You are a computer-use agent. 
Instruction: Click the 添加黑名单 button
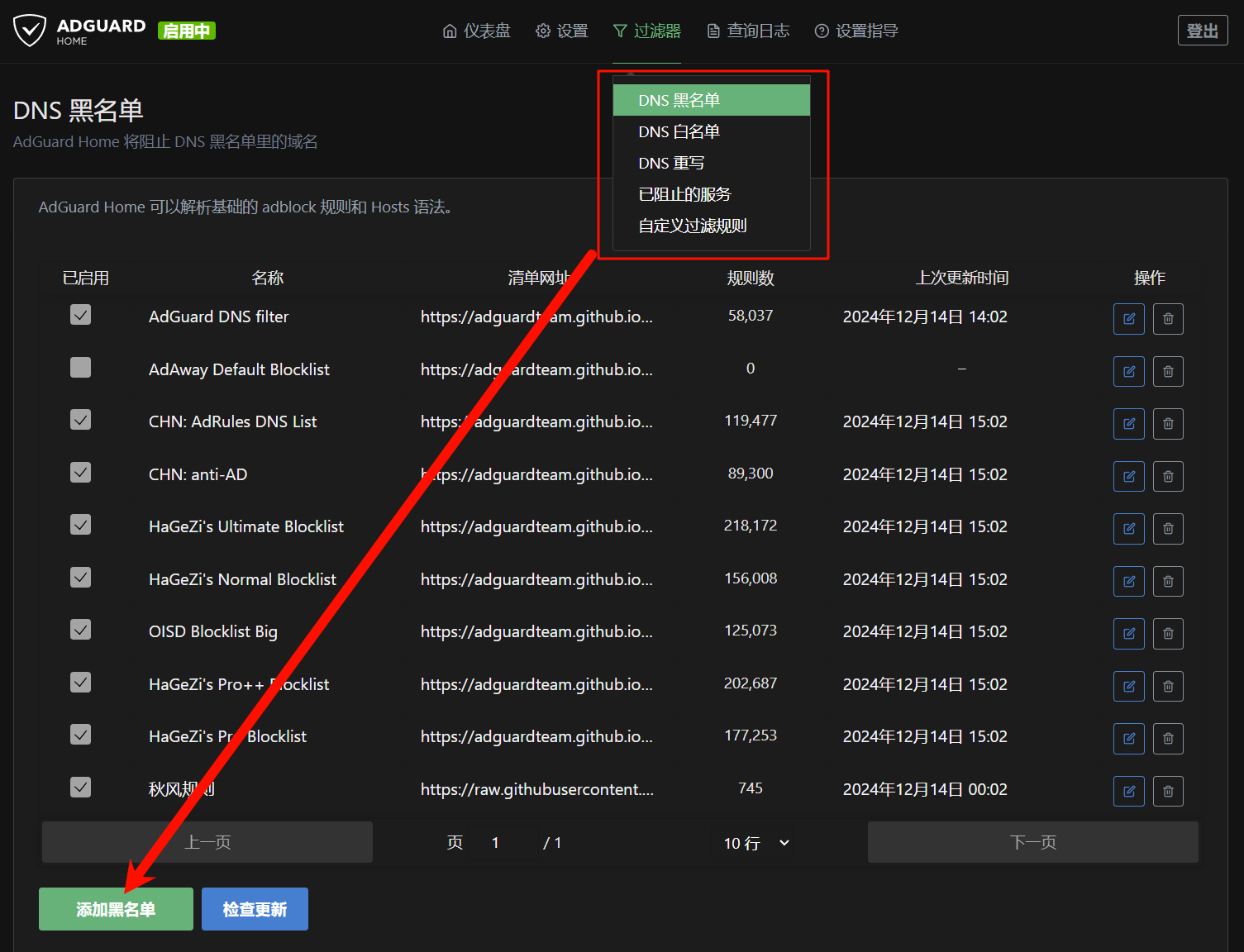(116, 909)
